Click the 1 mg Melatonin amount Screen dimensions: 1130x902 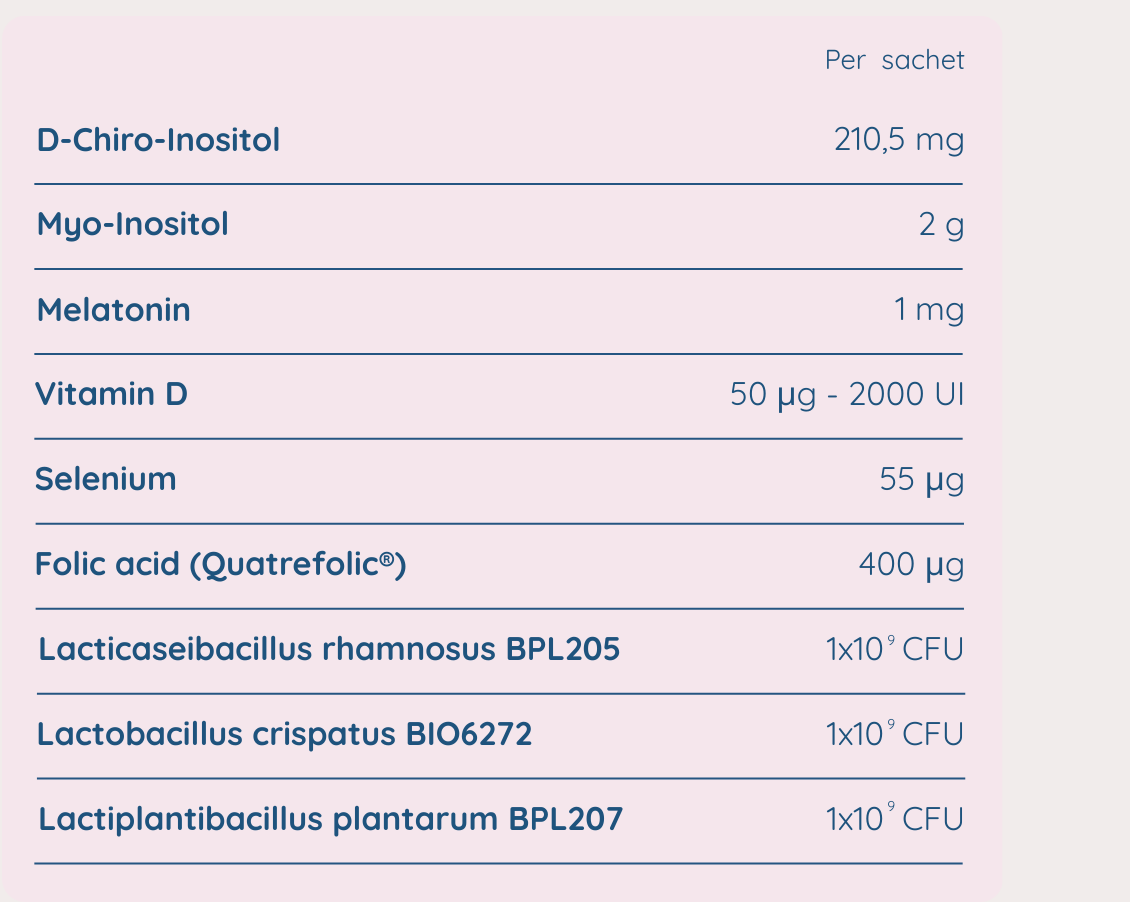coord(929,310)
